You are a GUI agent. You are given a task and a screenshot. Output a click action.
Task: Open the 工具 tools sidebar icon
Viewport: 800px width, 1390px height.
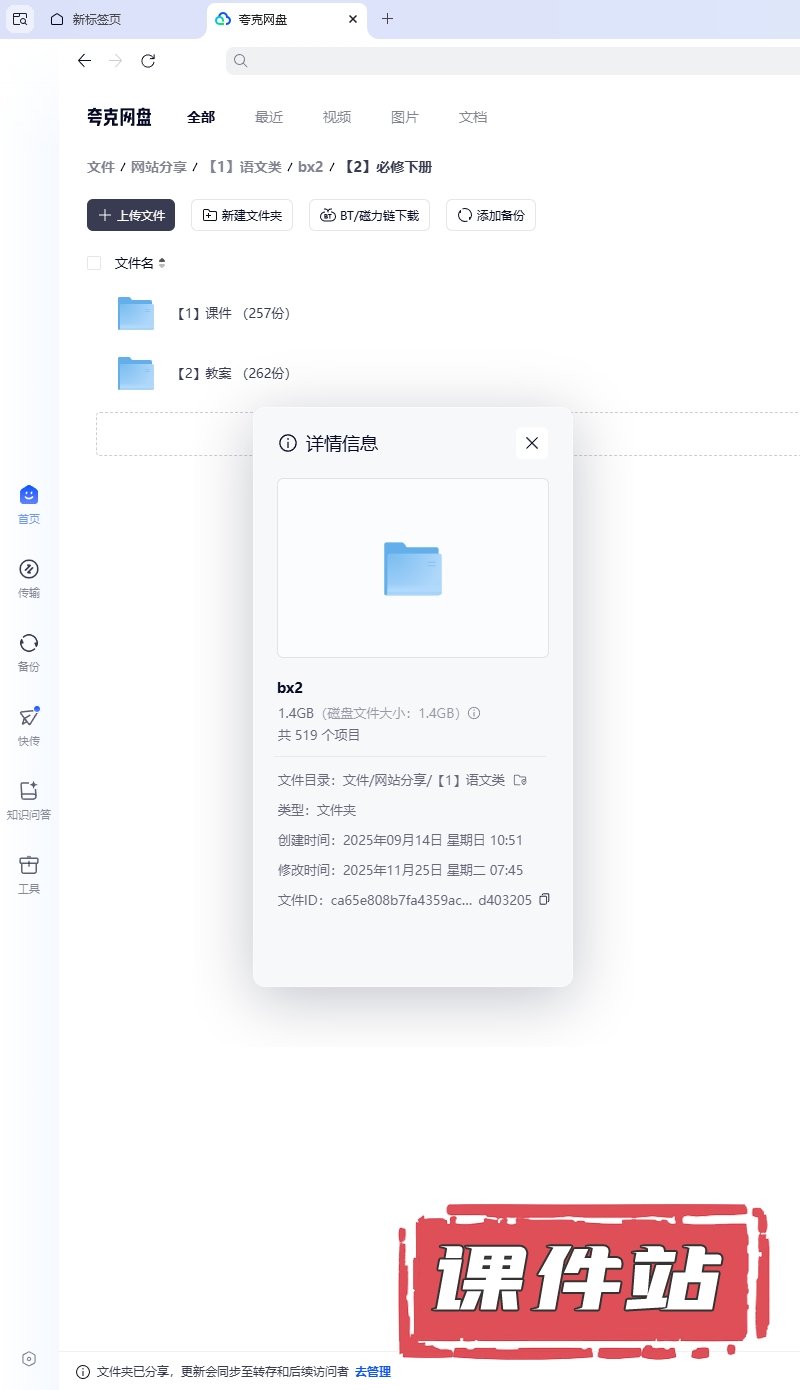click(x=29, y=866)
